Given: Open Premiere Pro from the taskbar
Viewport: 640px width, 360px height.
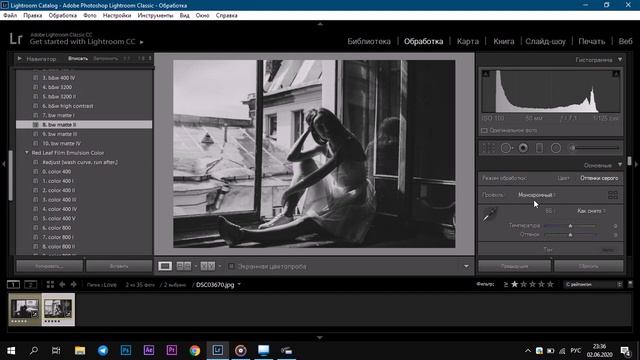Looking at the screenshot, I should pos(171,350).
